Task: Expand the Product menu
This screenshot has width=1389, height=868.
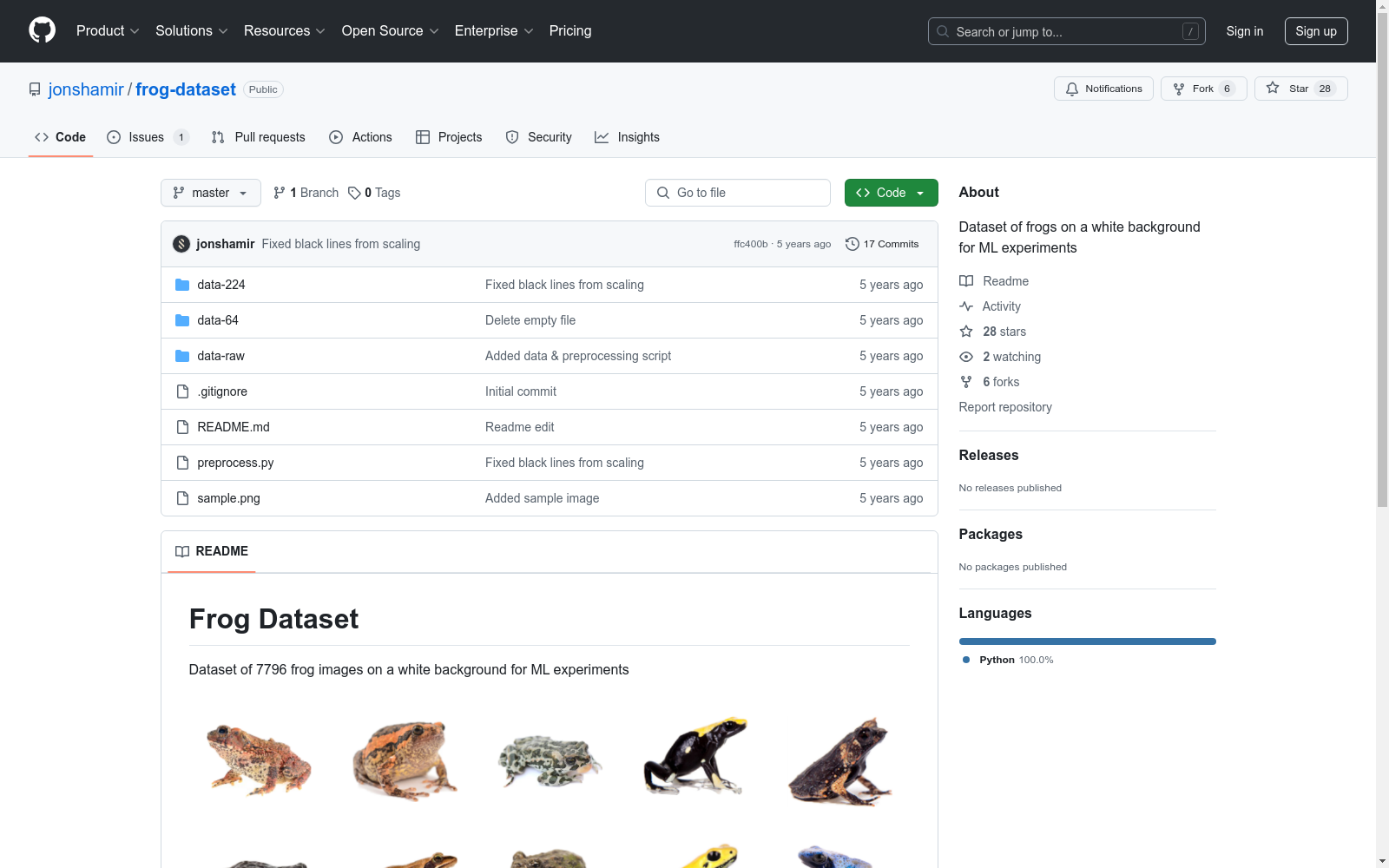Action: pos(108,30)
